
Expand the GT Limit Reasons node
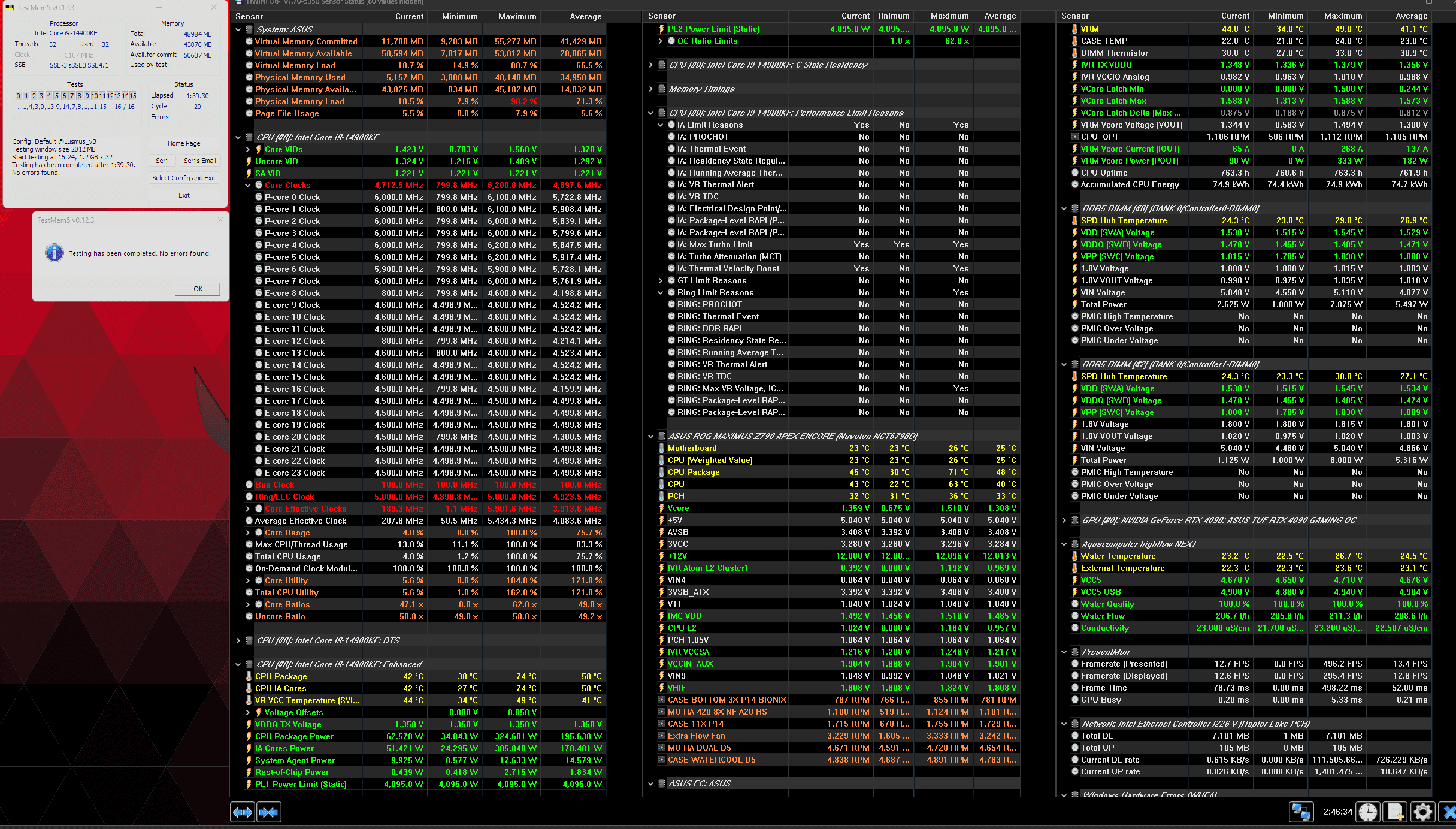(x=661, y=280)
